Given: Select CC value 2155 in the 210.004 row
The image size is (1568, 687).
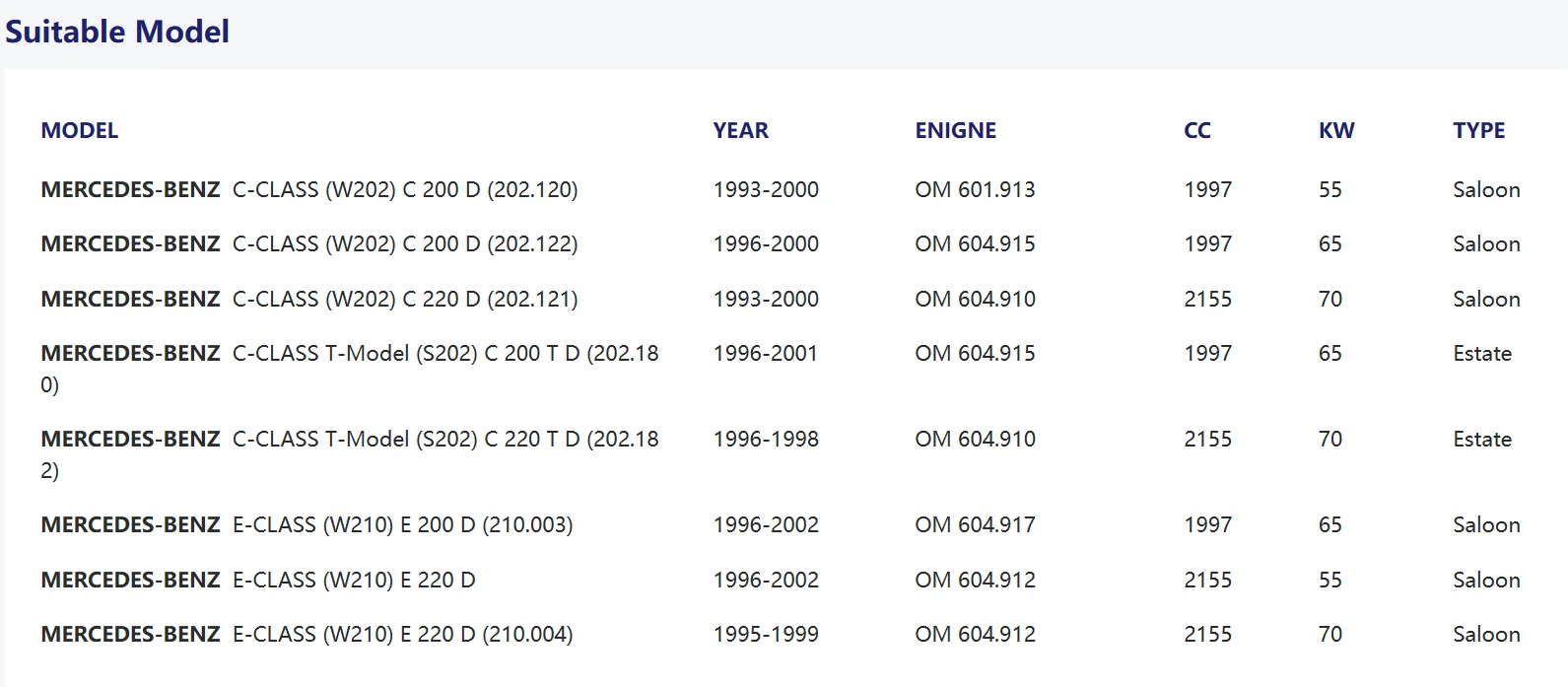Looking at the screenshot, I should pyautogui.click(x=1208, y=634).
